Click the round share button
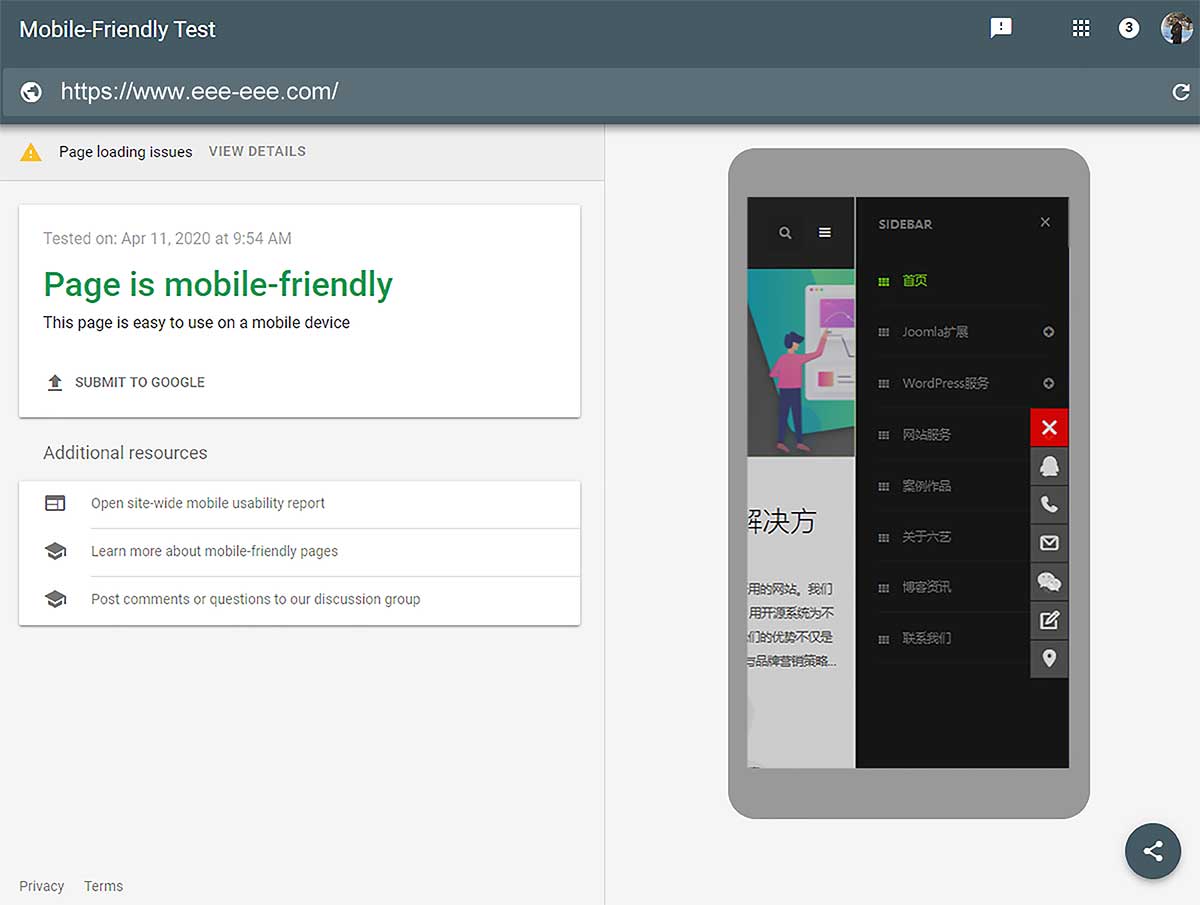 pyautogui.click(x=1152, y=851)
